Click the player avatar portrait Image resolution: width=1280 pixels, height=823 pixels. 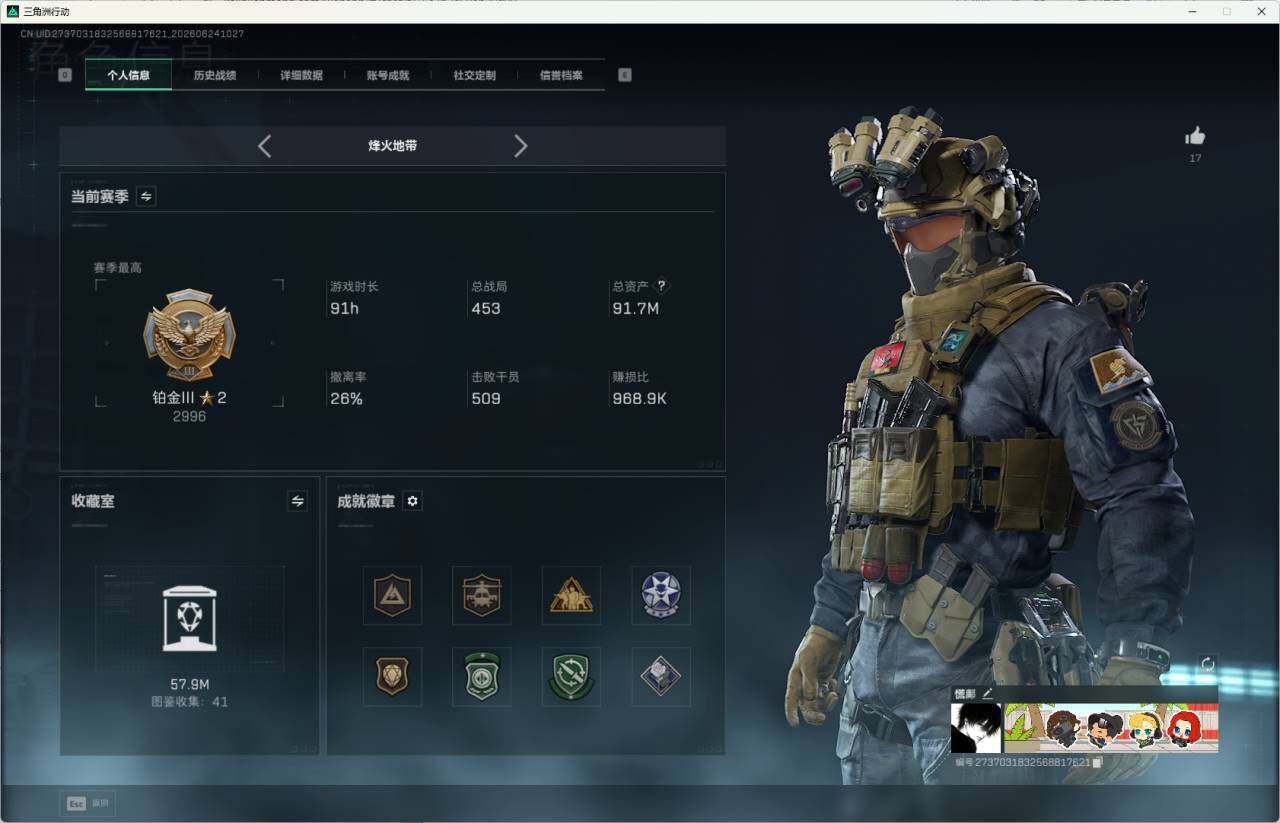pyautogui.click(x=976, y=727)
